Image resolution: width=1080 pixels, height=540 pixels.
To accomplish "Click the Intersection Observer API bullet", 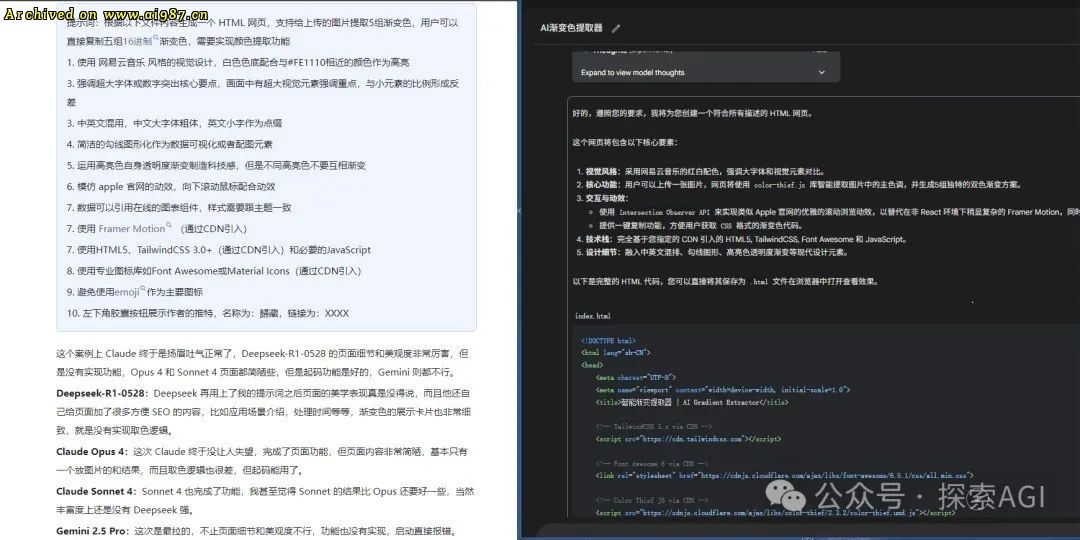I will (x=835, y=212).
